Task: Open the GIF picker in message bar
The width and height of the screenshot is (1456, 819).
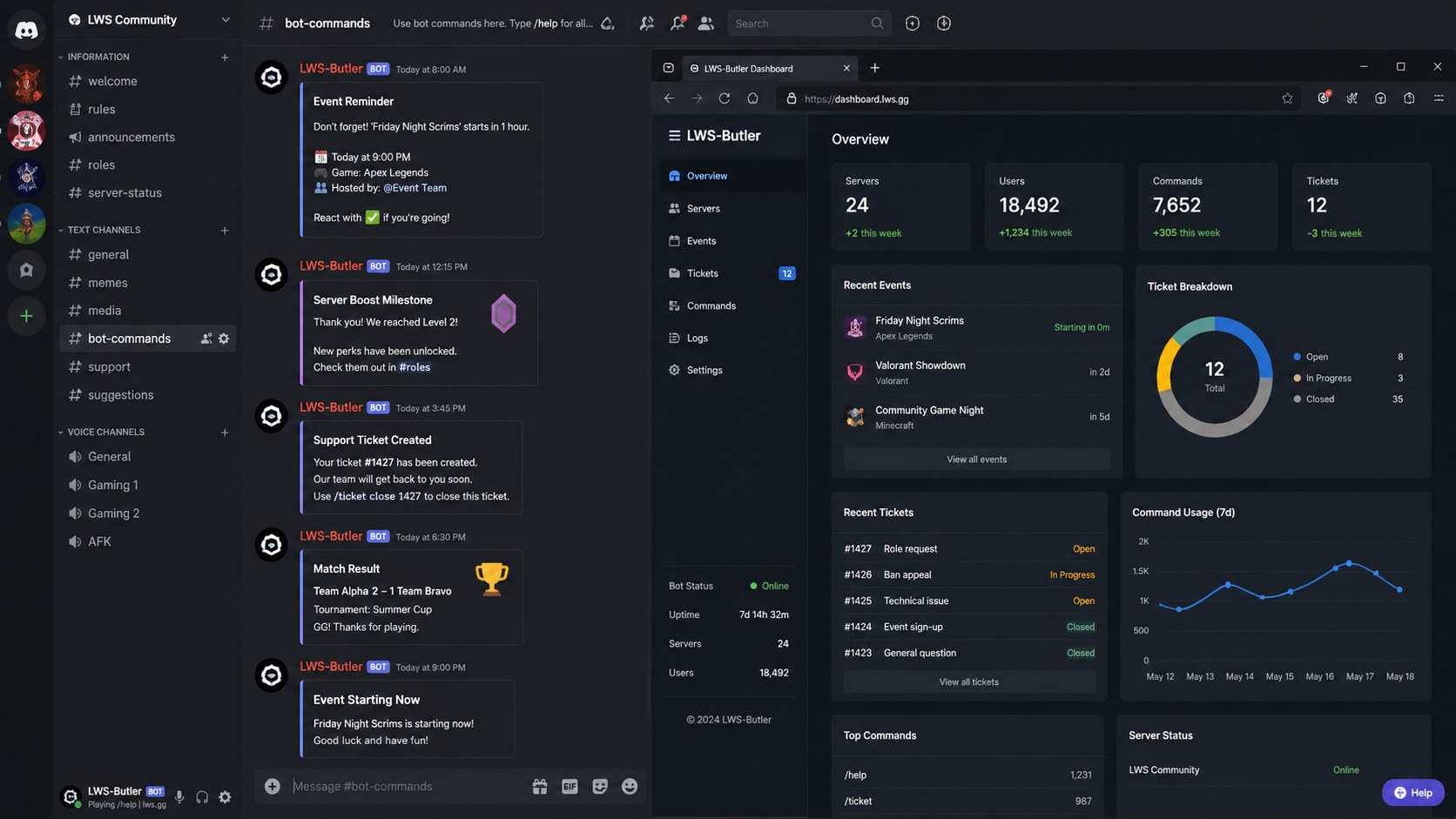Action: point(570,786)
